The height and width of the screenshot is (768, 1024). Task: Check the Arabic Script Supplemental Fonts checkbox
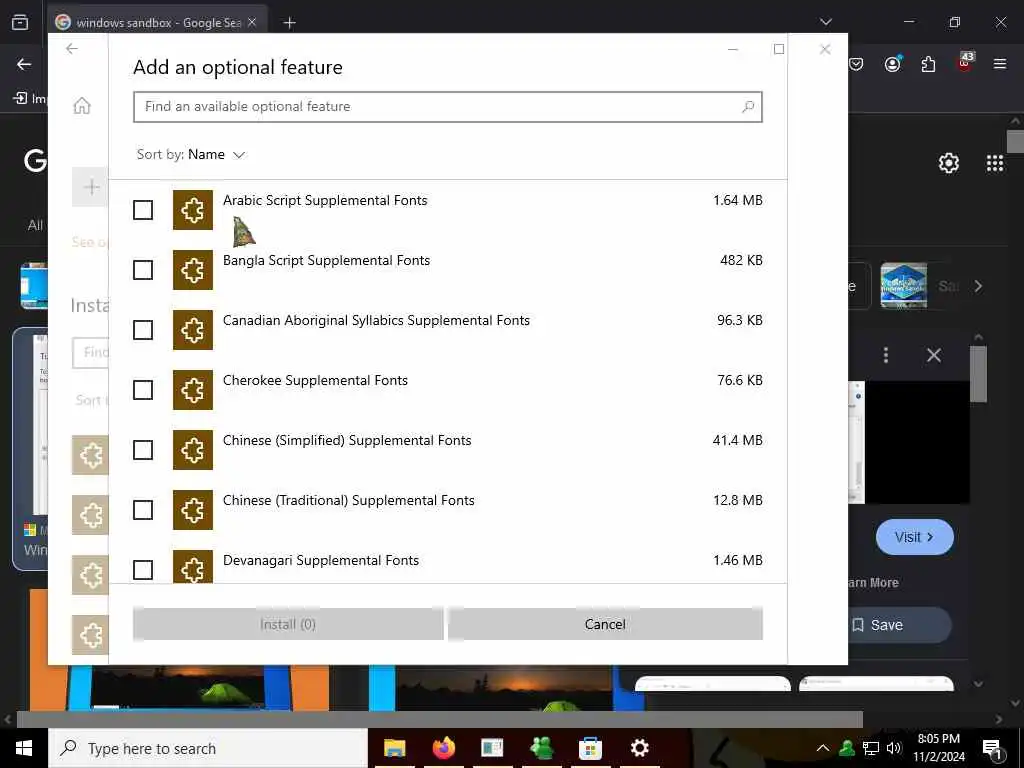143,210
